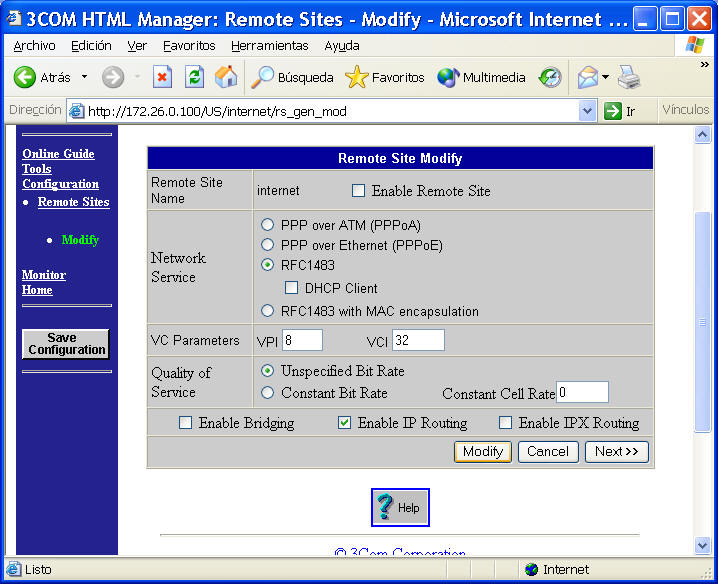718x584 pixels.
Task: Go to home page via house icon
Action: tap(226, 76)
